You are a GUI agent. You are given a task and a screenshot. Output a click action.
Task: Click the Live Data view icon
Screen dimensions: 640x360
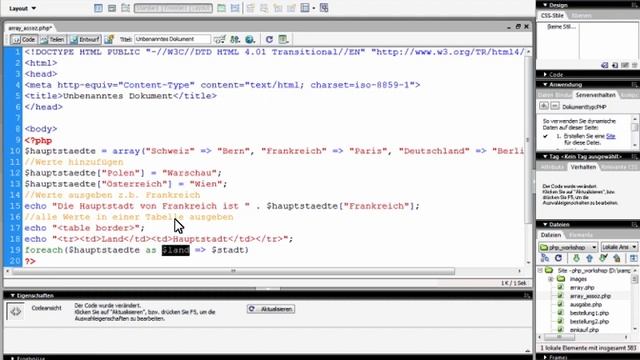pyautogui.click(x=109, y=39)
